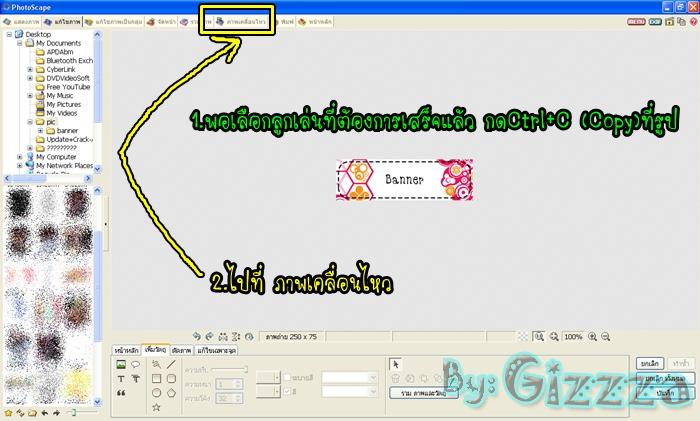Go to the home screen tab (หน้าหลัก) in top bar
This screenshot has width=700, height=421.
pos(315,22)
